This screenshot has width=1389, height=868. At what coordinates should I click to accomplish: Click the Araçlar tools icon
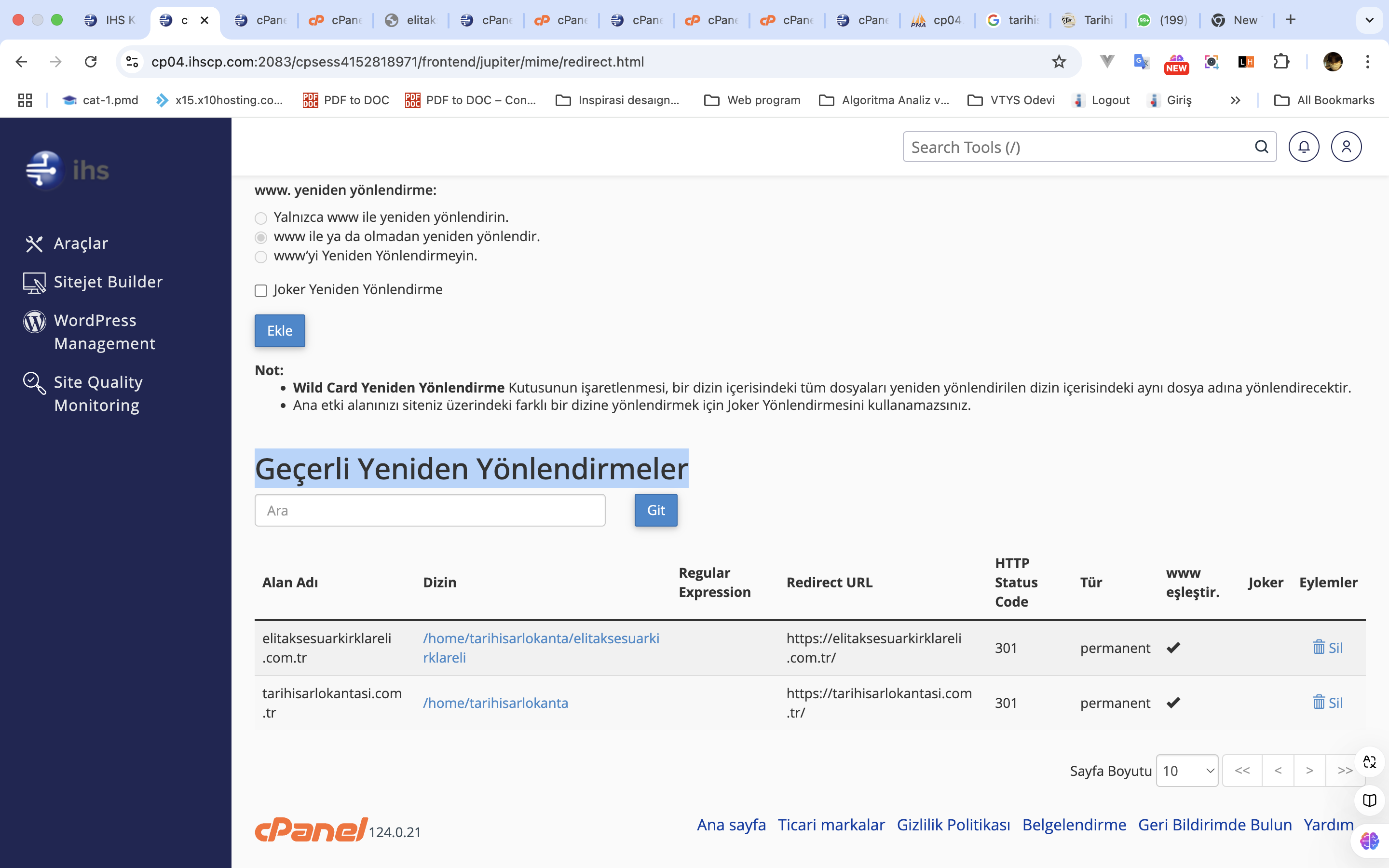point(34,244)
